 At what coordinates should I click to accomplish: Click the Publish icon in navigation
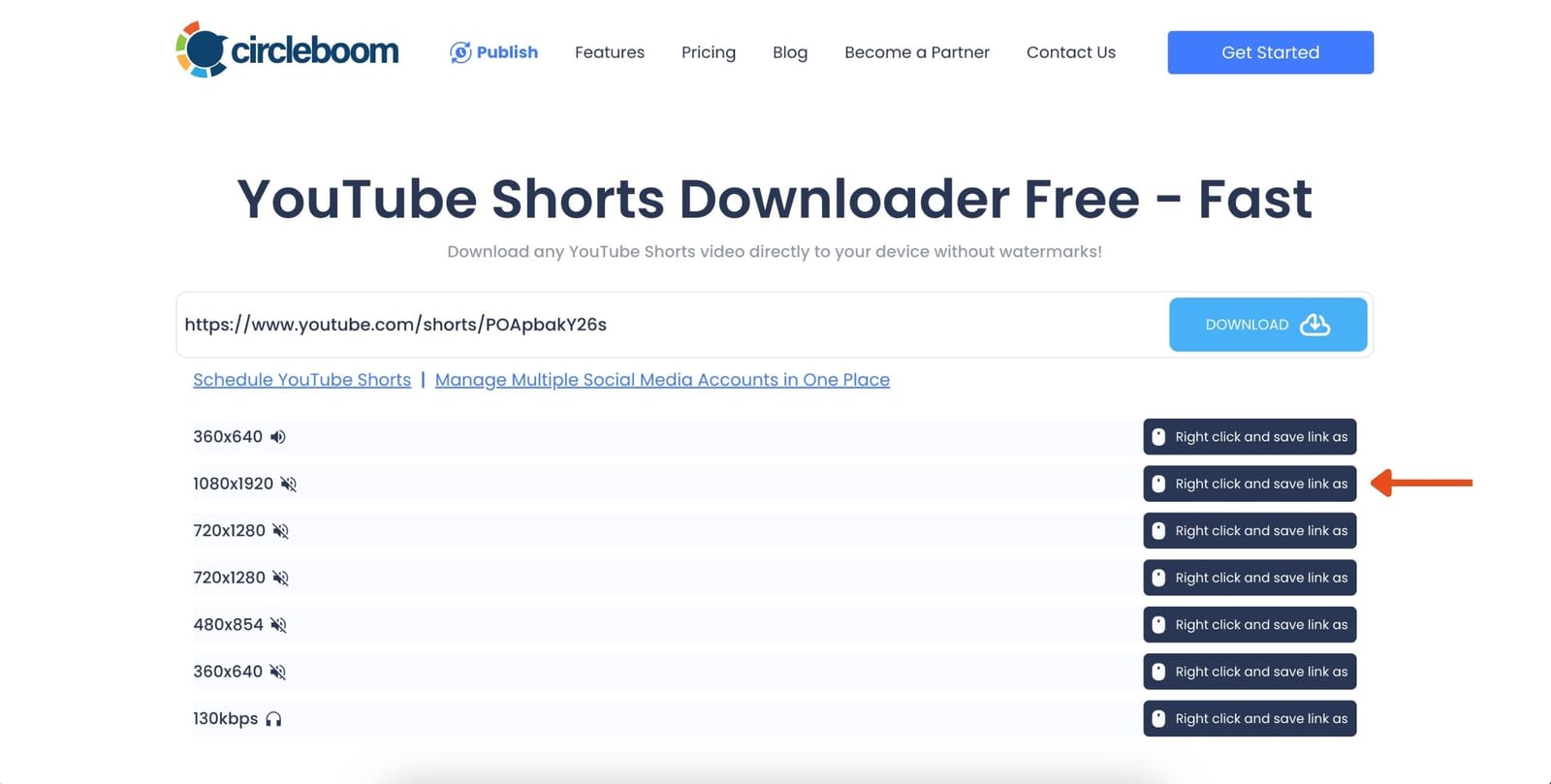pos(460,52)
